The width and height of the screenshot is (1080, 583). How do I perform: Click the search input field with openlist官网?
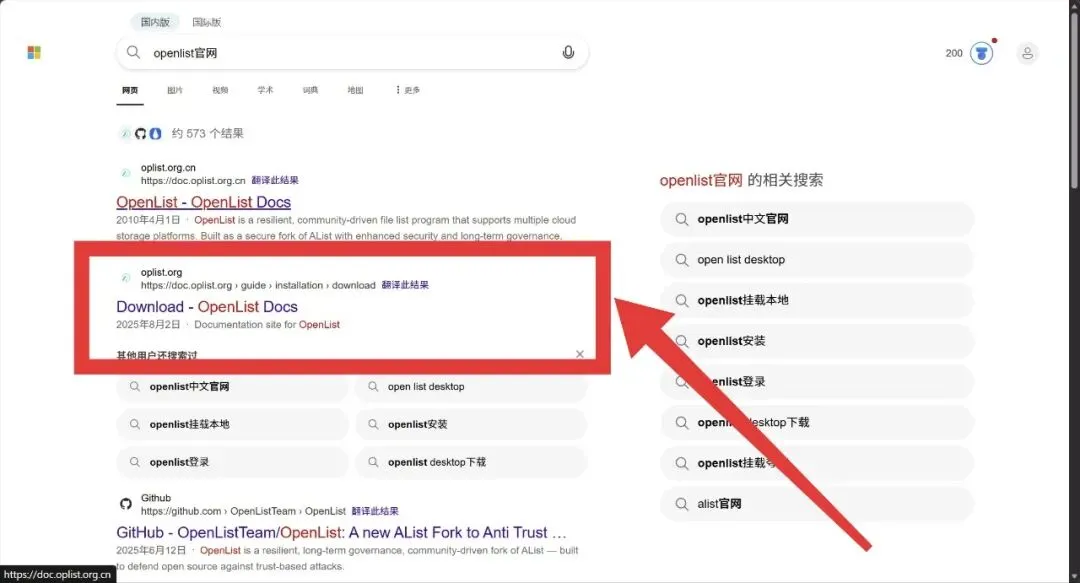(351, 53)
